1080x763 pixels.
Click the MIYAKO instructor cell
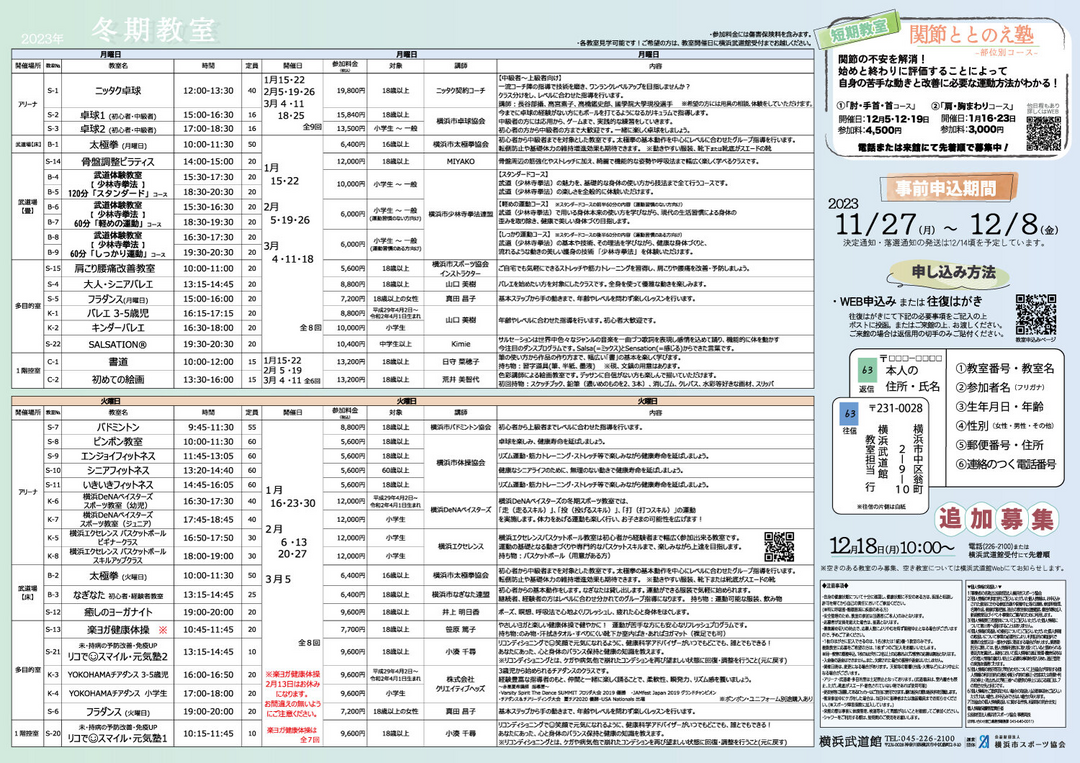point(460,162)
